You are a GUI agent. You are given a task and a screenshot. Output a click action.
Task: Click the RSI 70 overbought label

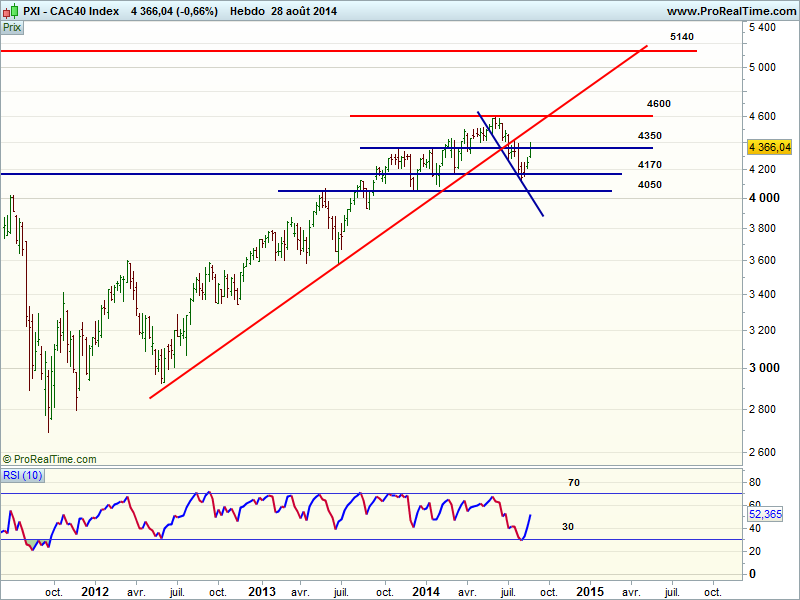[574, 483]
